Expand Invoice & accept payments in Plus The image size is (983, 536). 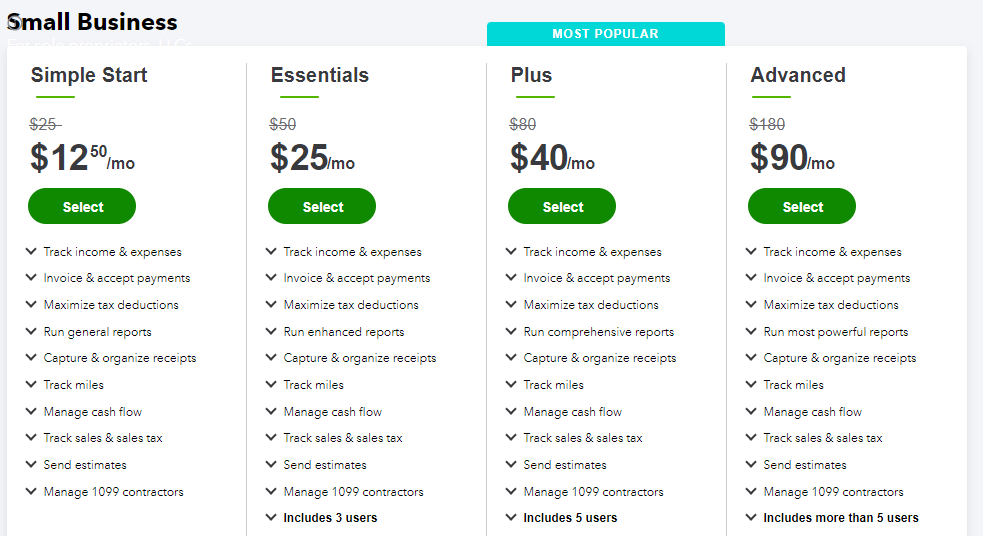588,278
